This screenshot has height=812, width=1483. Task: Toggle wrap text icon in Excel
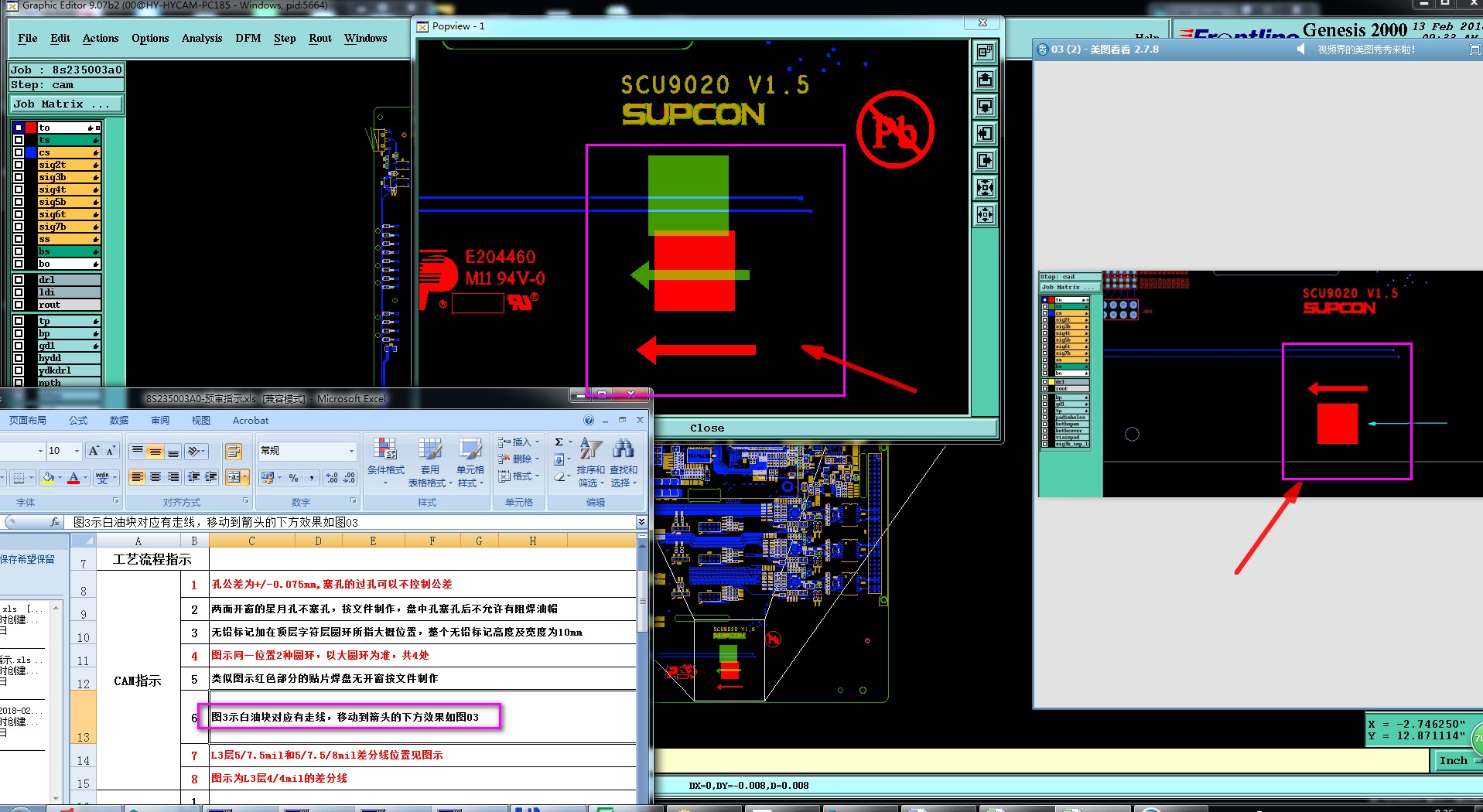coord(233,451)
